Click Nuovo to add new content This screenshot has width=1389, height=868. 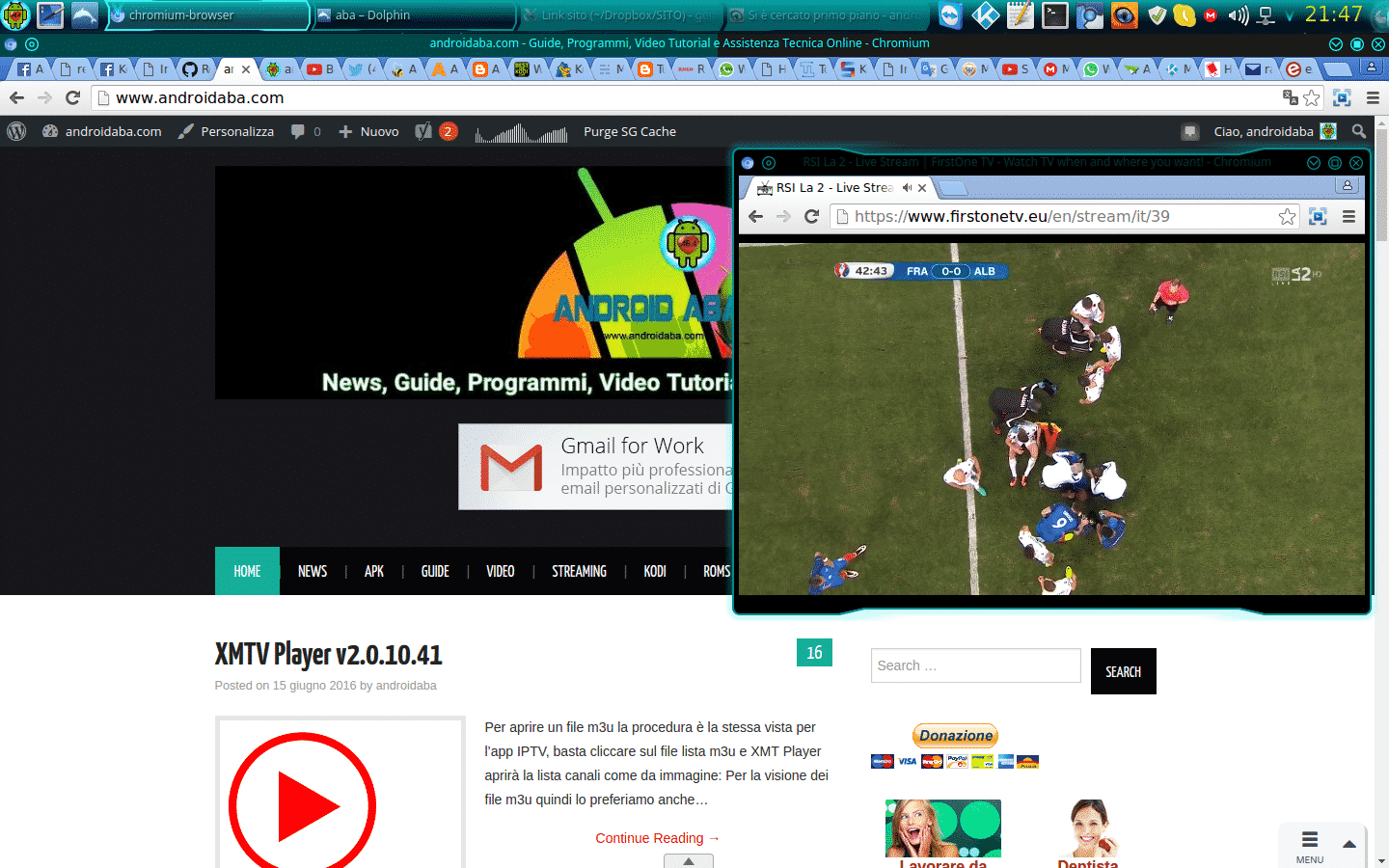tap(368, 131)
